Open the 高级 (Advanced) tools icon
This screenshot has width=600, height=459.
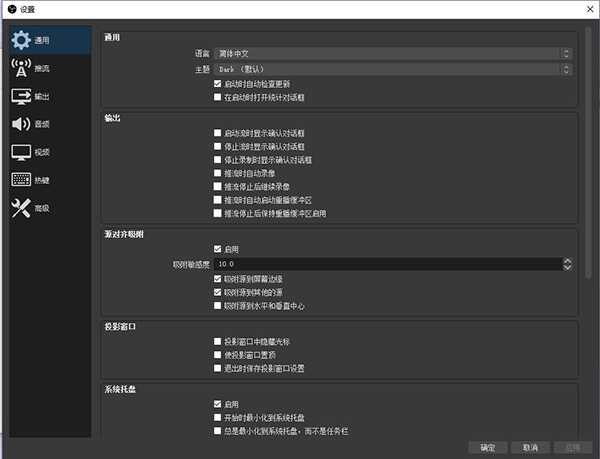21,208
